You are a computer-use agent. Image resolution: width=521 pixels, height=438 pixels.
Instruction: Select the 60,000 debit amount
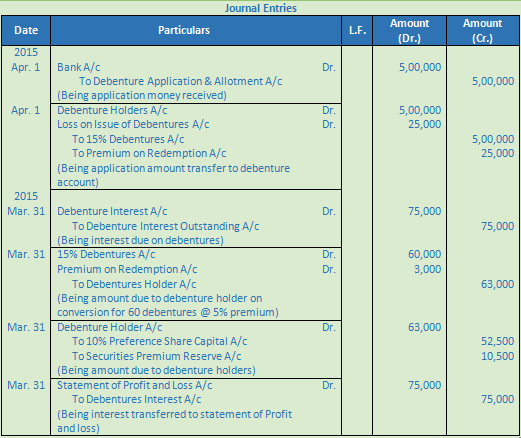pos(425,254)
